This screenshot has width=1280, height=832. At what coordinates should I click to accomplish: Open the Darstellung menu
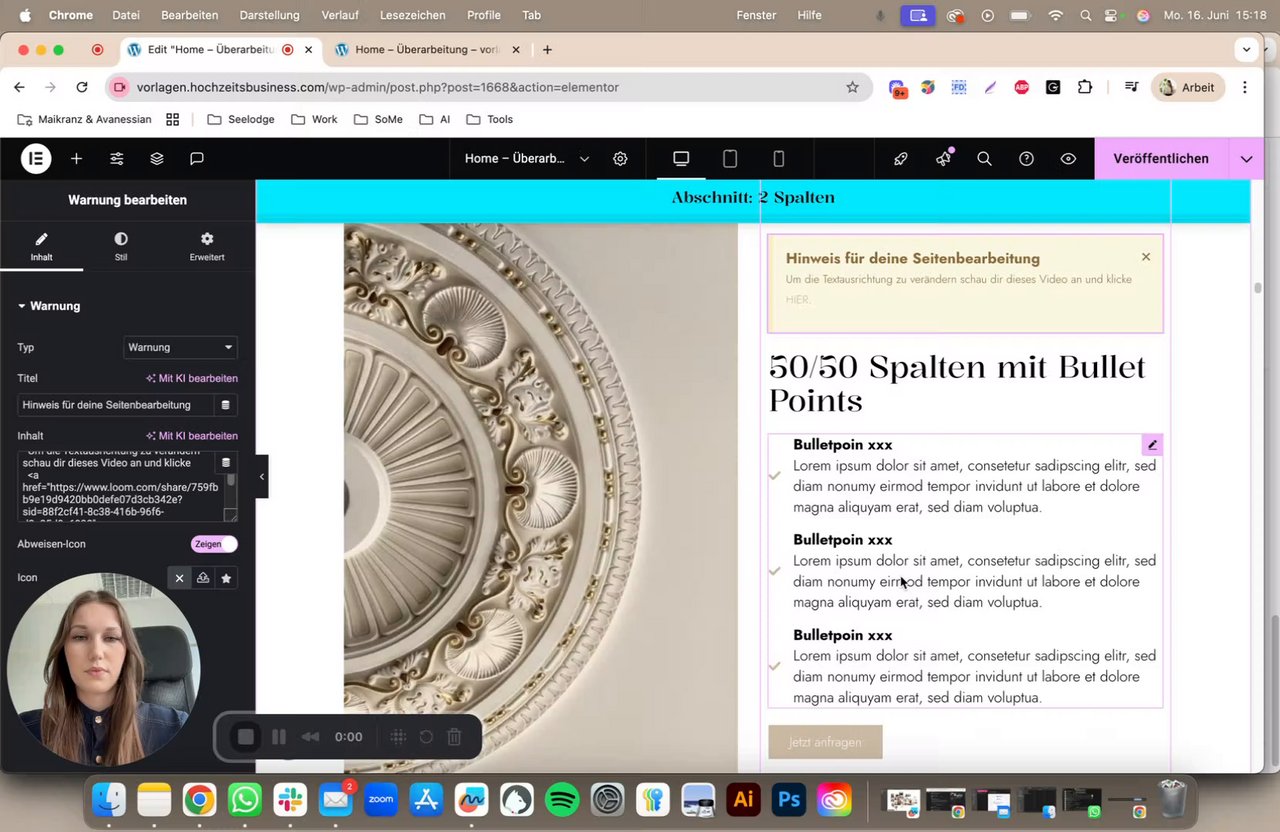click(269, 15)
